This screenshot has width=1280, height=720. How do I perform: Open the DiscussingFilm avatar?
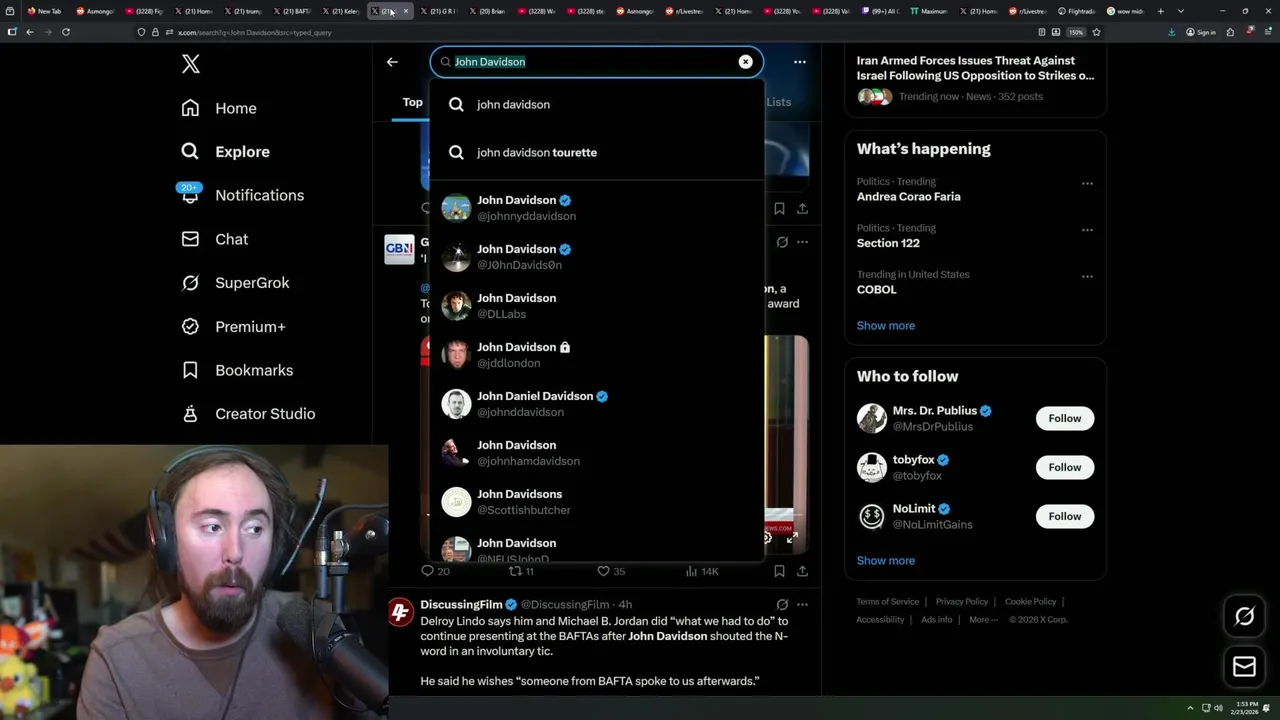pyautogui.click(x=401, y=612)
